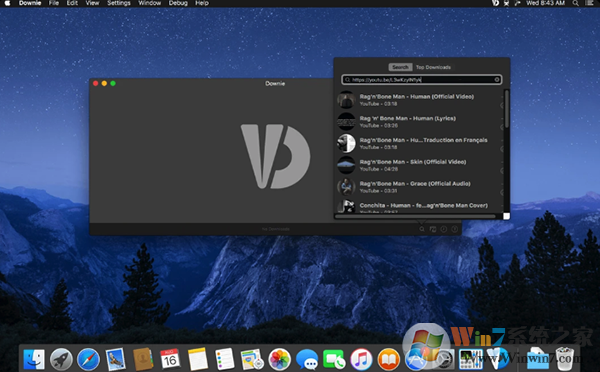The image size is (600, 372).
Task: Open Safari from the Dock
Action: click(88, 359)
